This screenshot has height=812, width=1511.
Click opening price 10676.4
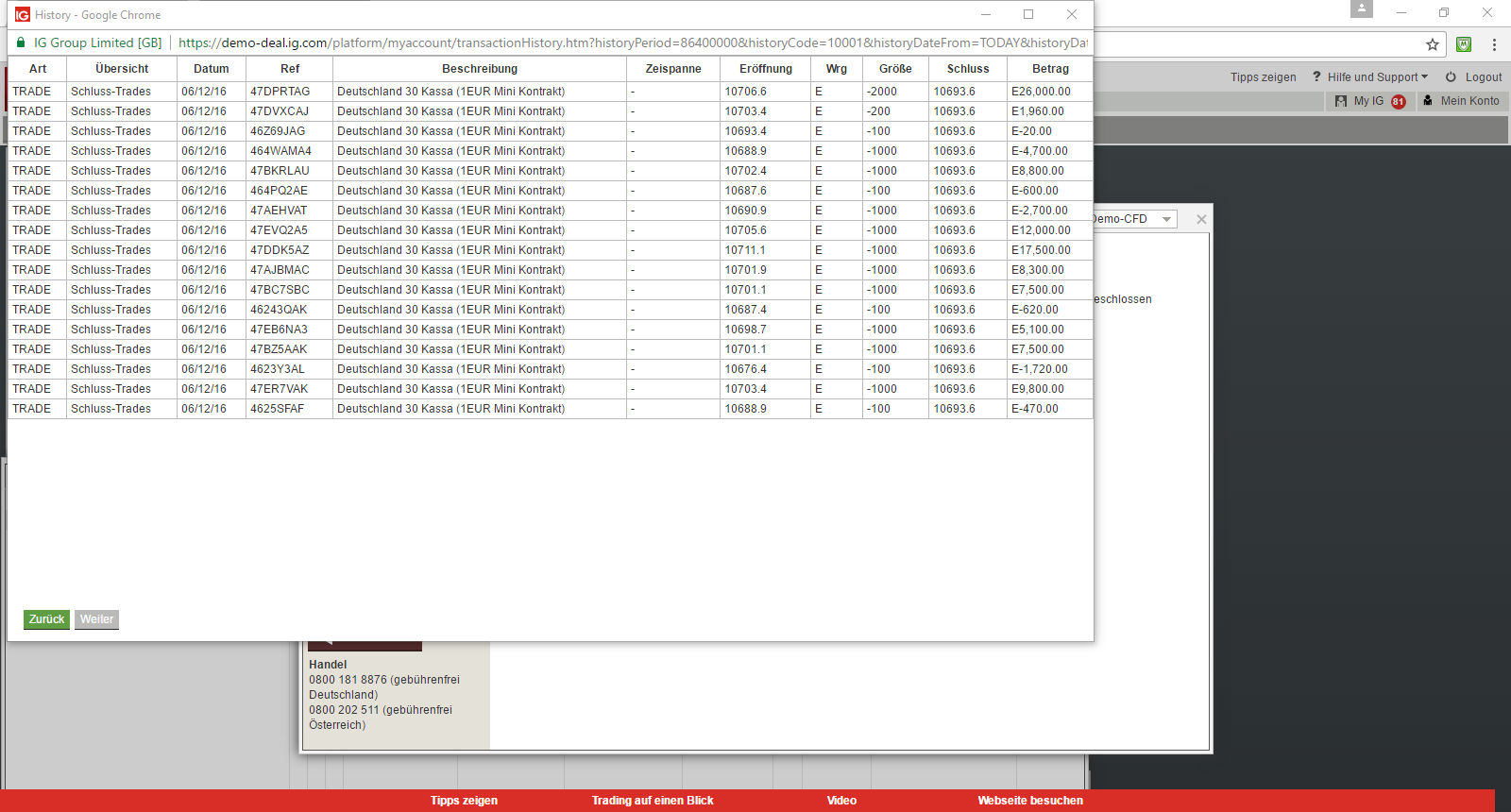pyautogui.click(x=746, y=369)
